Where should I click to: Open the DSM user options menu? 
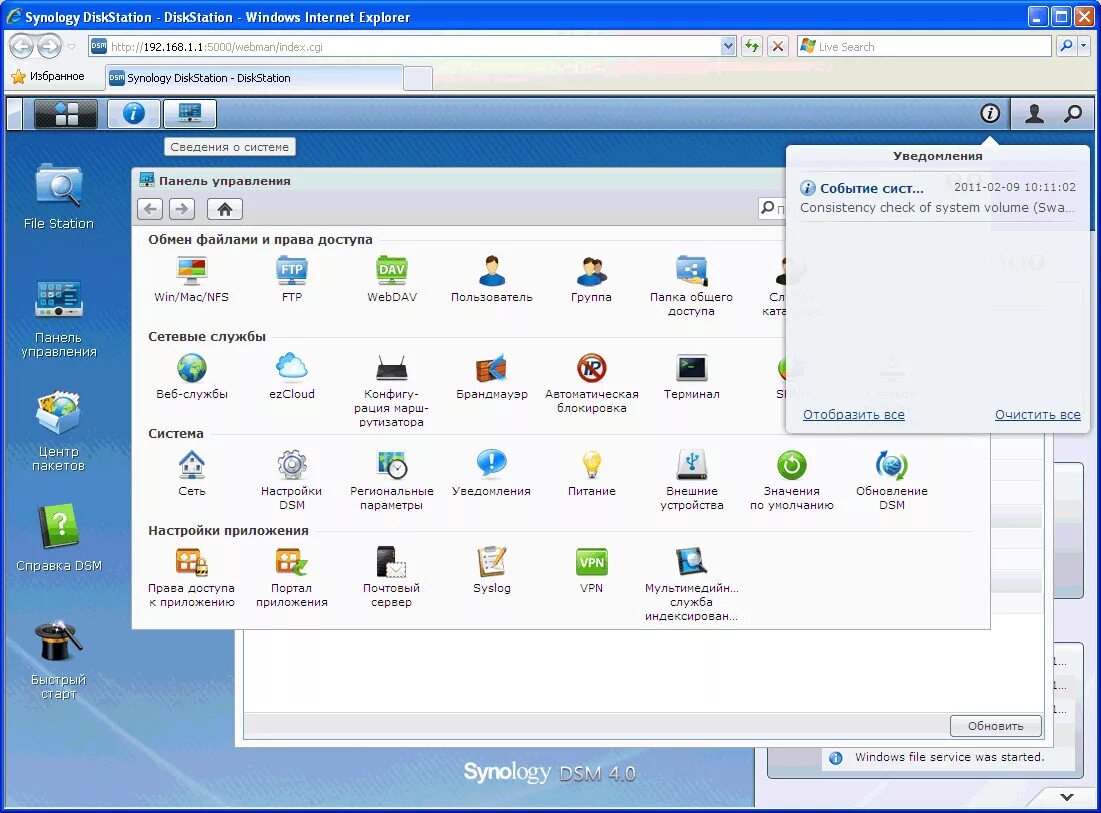pyautogui.click(x=1034, y=113)
